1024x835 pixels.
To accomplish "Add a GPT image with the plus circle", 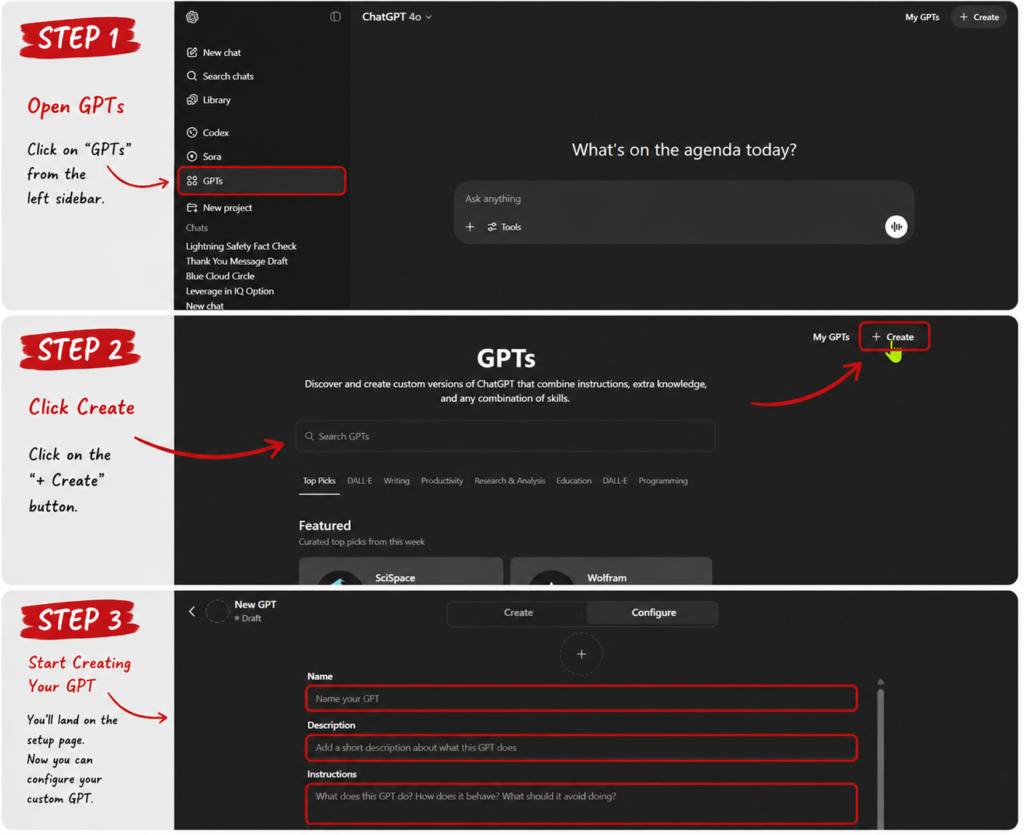I will (581, 654).
